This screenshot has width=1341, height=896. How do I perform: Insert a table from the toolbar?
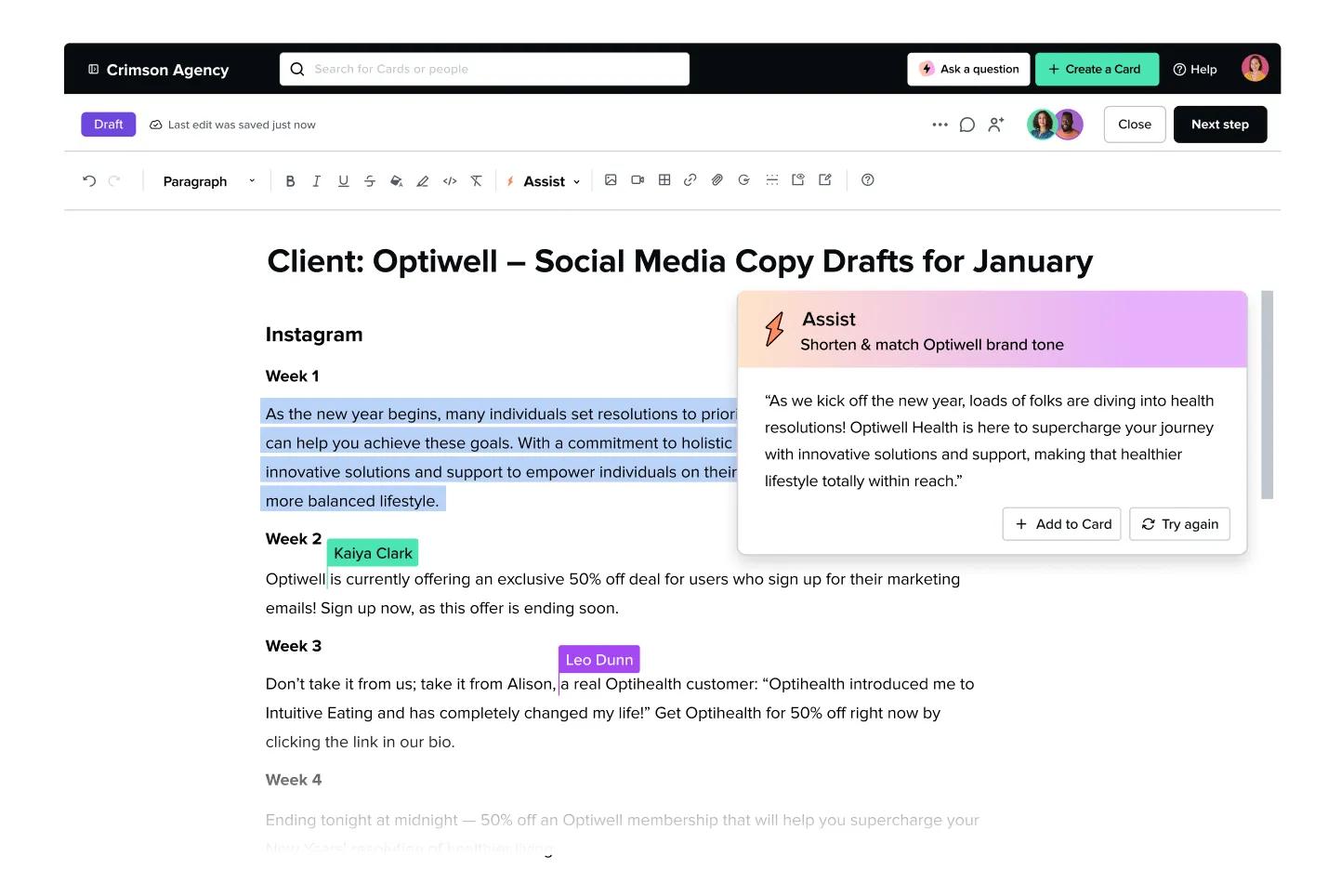pyautogui.click(x=664, y=179)
